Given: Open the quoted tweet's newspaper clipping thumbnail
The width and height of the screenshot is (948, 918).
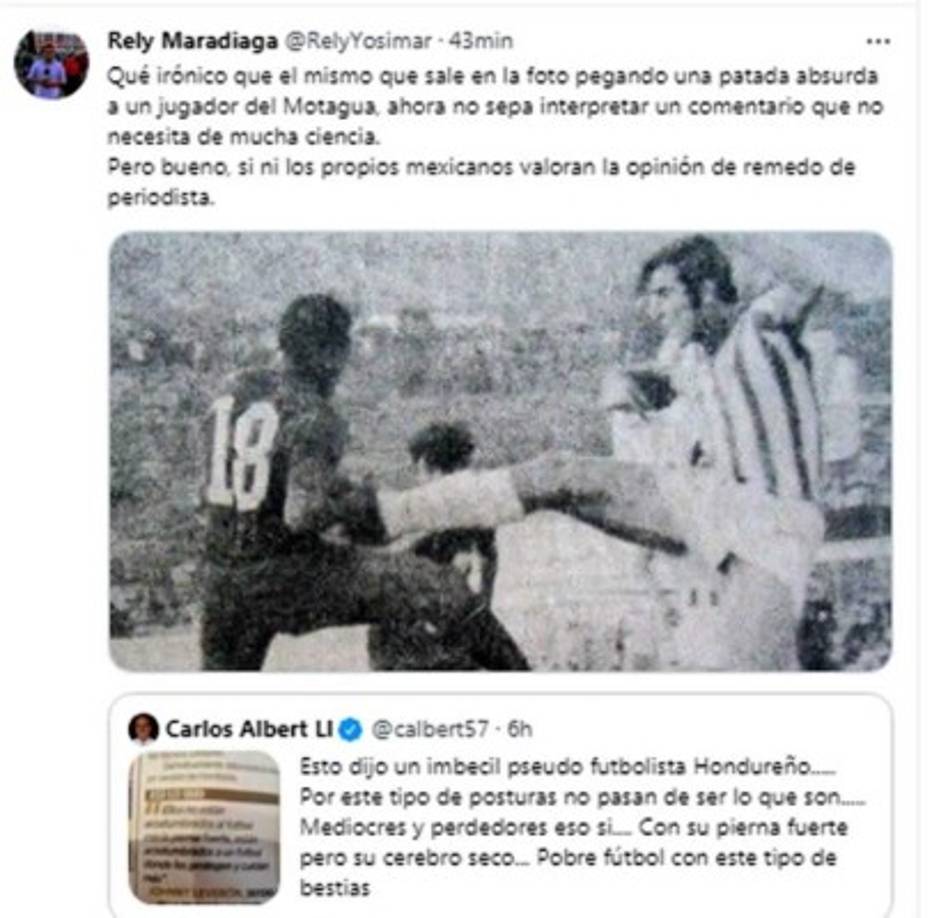Looking at the screenshot, I should click(204, 827).
